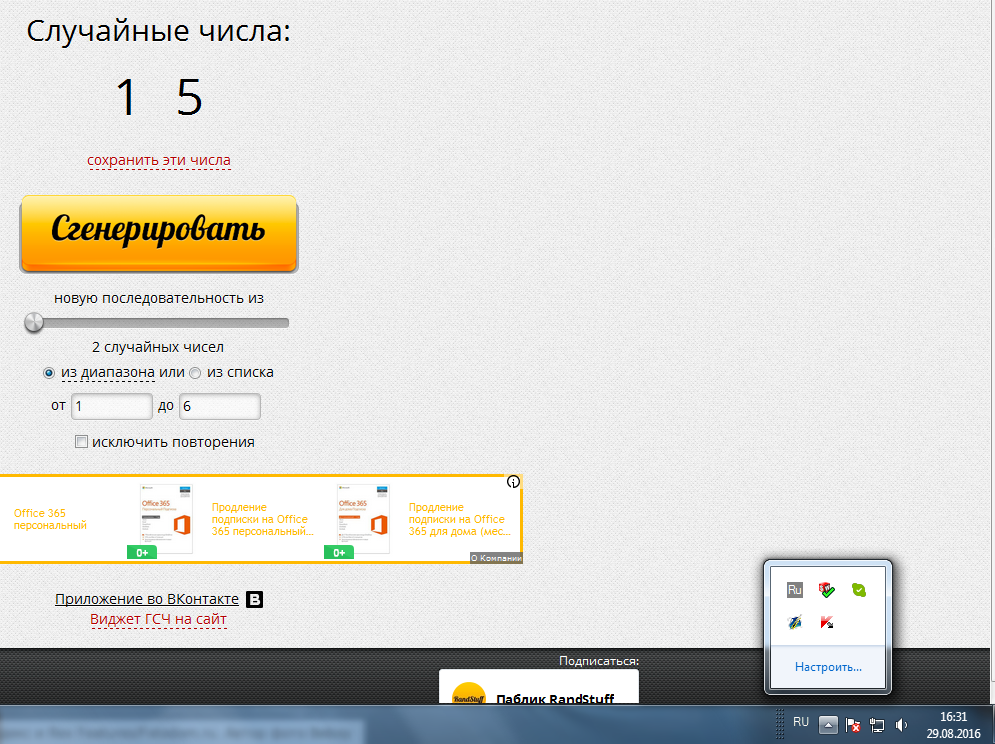Image resolution: width=995 pixels, height=744 pixels.
Task: Open the Kaspersky tray icon
Action: [x=827, y=622]
